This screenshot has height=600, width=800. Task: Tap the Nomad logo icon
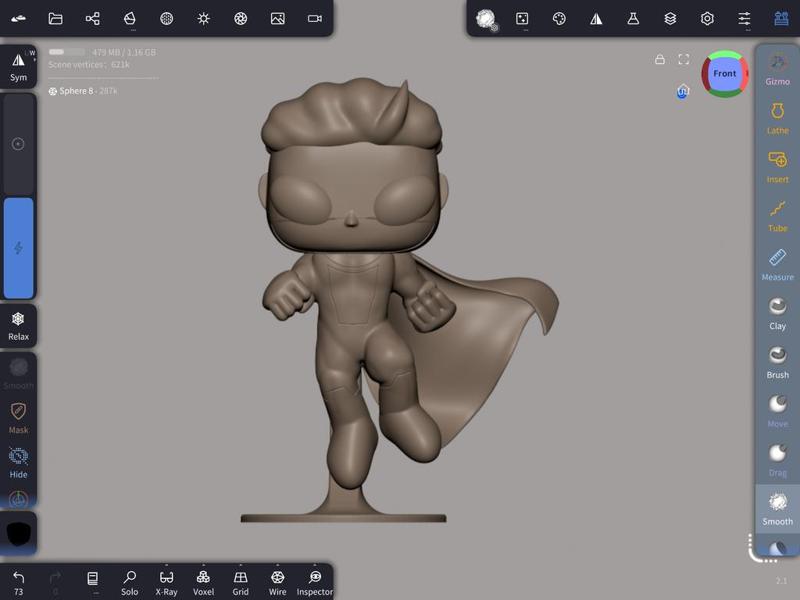(x=18, y=19)
